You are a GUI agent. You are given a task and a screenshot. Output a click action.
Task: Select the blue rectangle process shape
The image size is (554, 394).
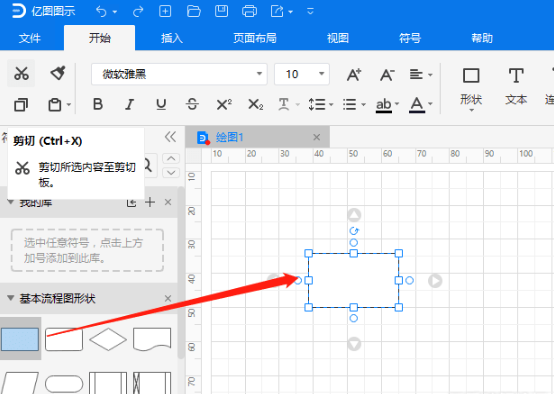click(20, 339)
